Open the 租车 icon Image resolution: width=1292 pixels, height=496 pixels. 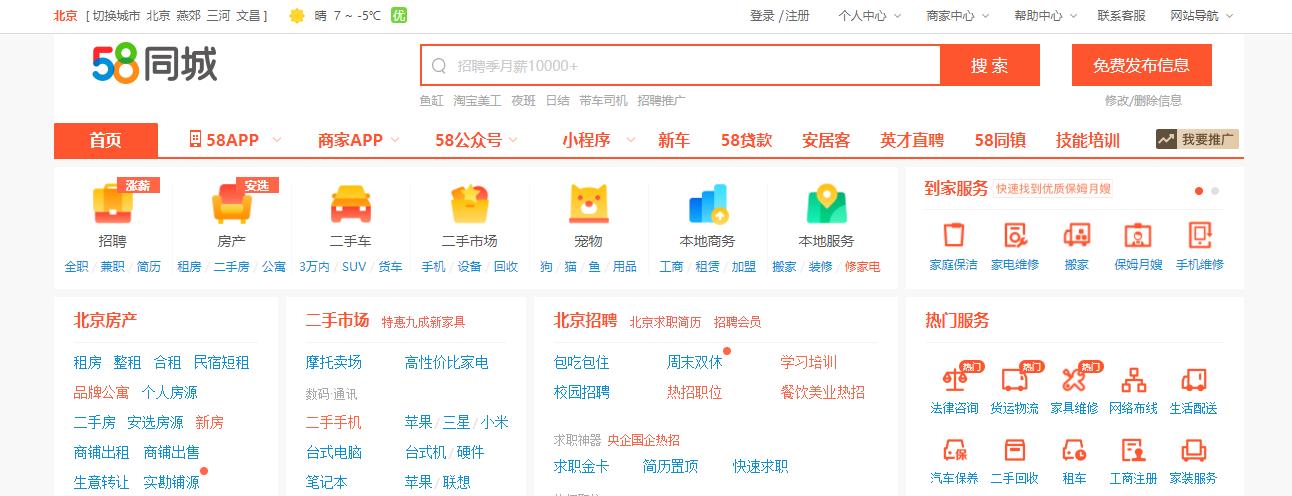tap(1074, 450)
